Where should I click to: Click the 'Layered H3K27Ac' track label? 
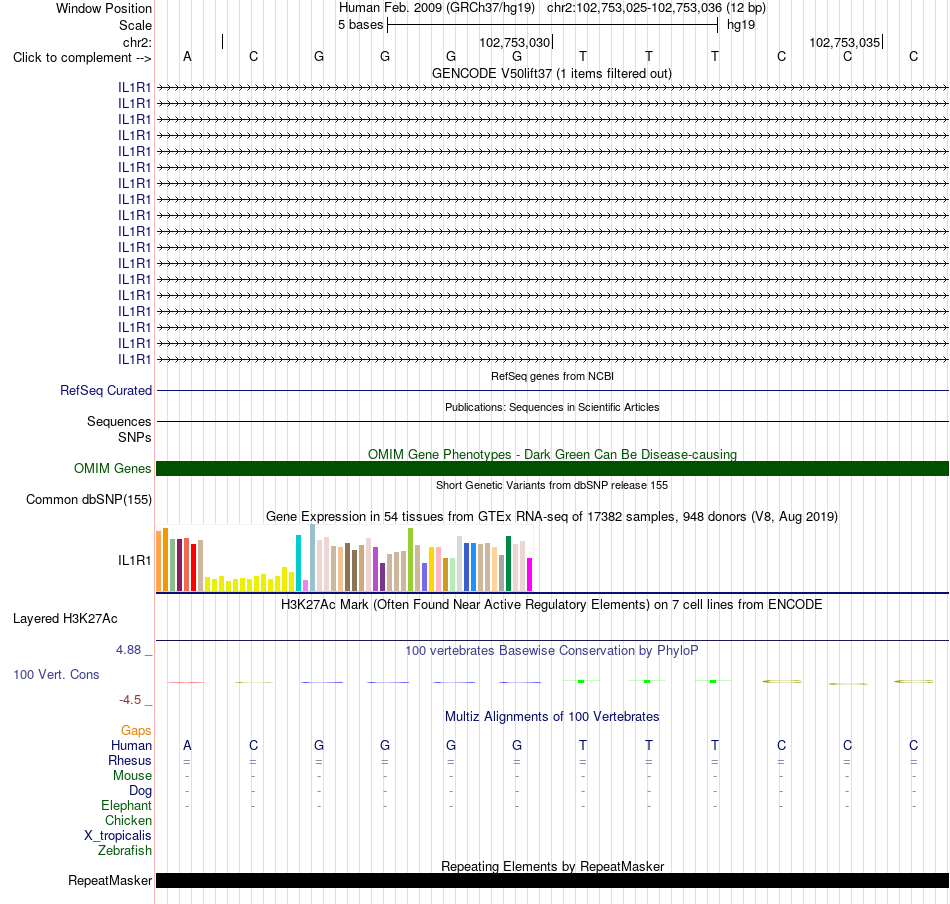click(x=65, y=619)
